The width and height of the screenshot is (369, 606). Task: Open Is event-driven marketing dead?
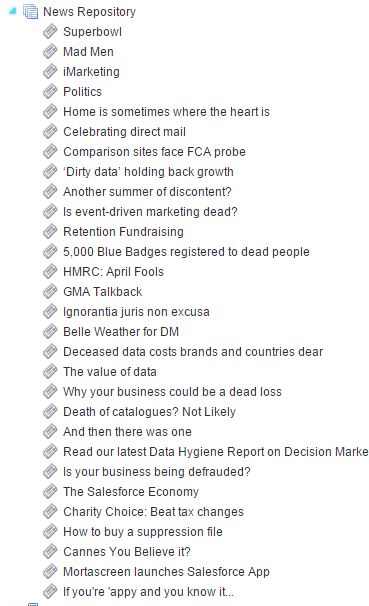(150, 212)
